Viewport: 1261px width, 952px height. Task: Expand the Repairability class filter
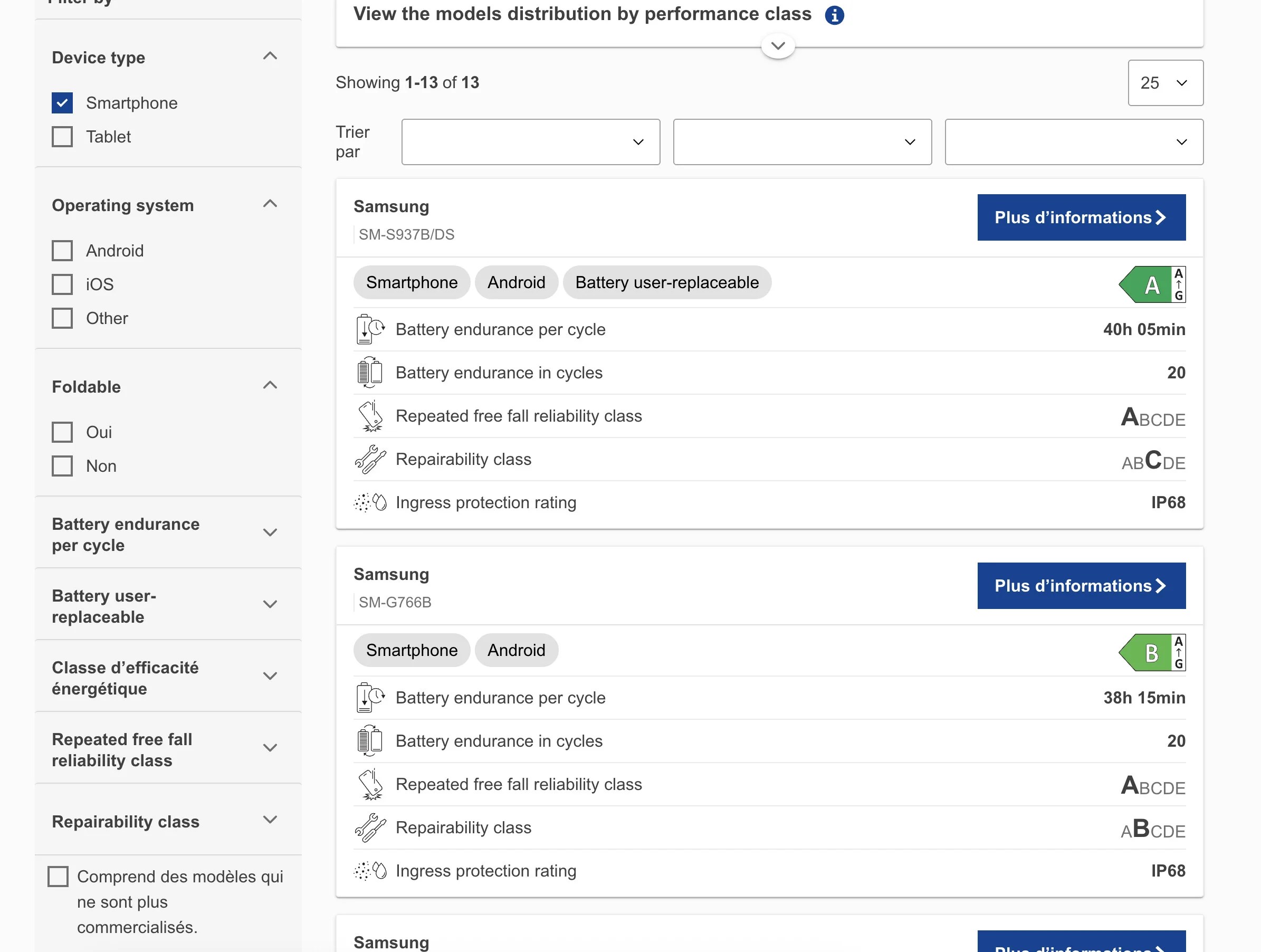click(270, 820)
